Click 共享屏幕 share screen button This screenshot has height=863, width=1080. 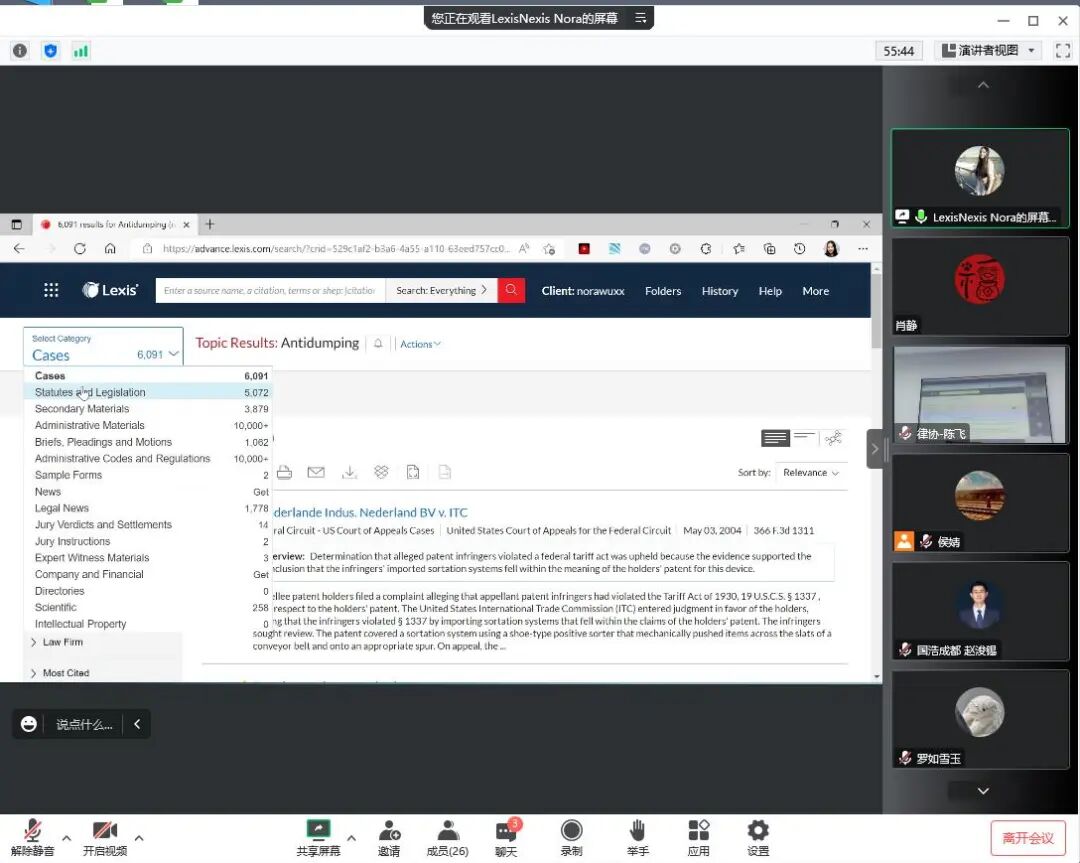318,838
